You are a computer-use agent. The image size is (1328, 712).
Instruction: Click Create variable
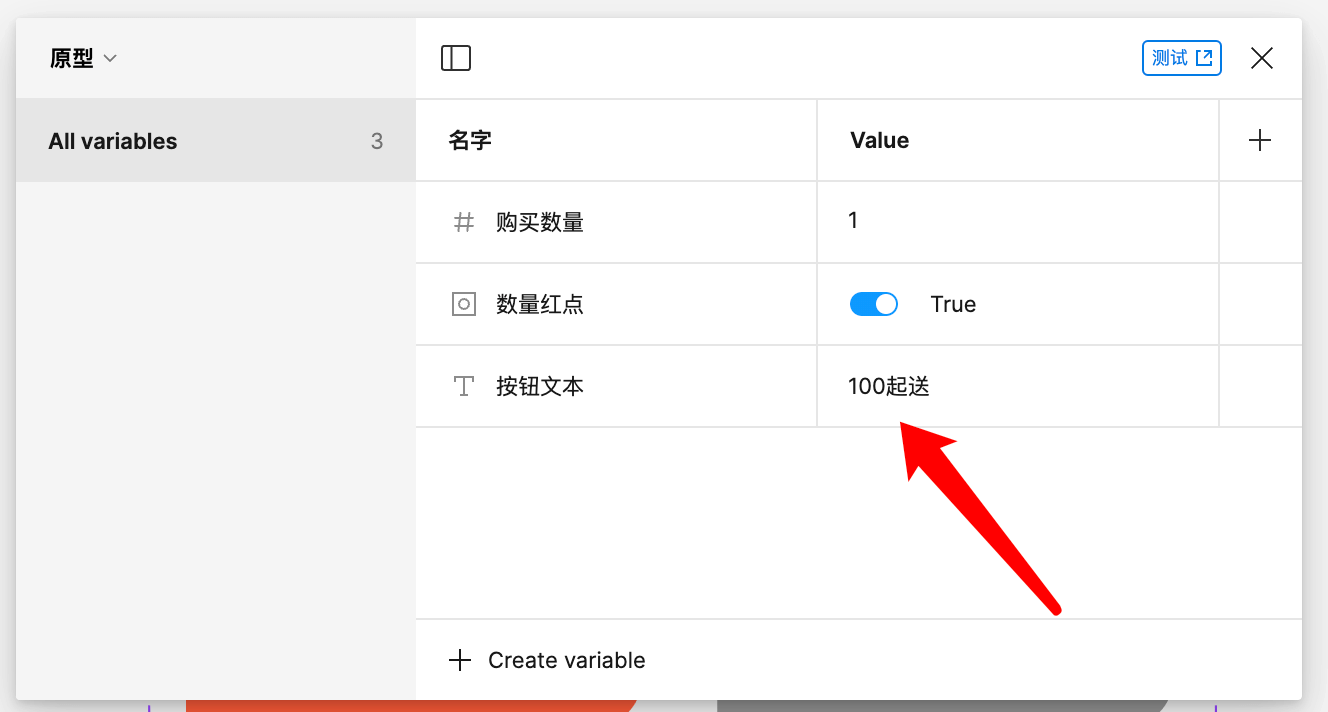pyautogui.click(x=566, y=660)
